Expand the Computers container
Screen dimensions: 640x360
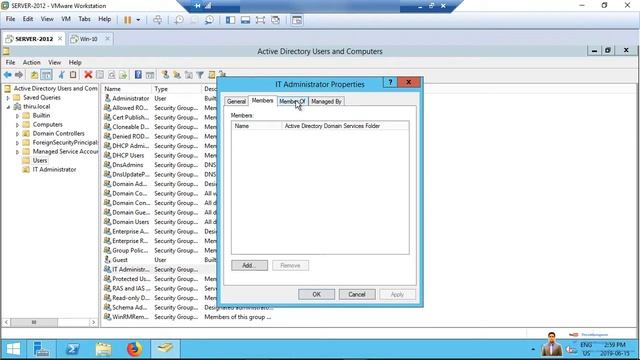click(x=17, y=125)
